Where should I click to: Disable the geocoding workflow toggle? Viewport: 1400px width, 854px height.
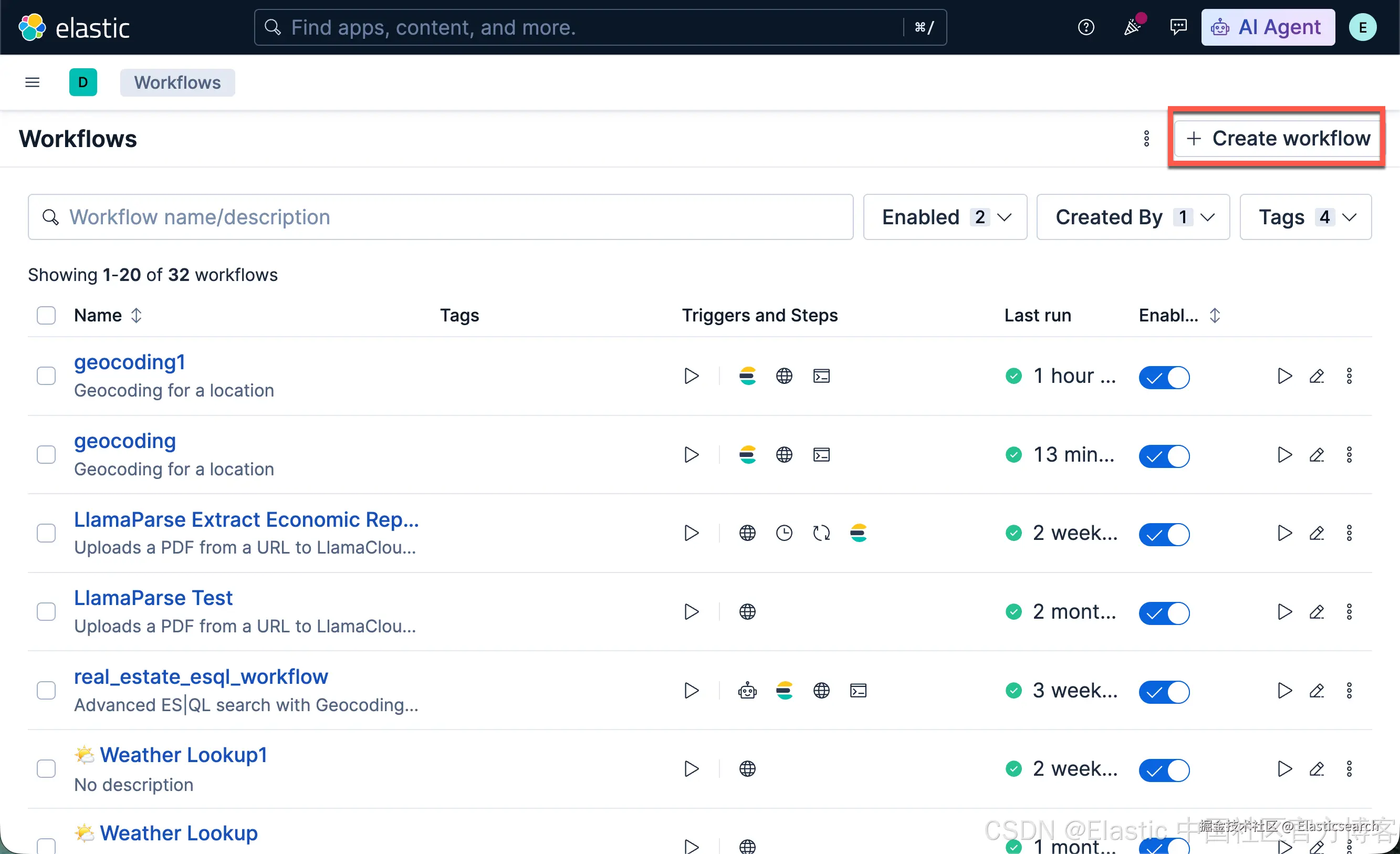pyautogui.click(x=1164, y=456)
